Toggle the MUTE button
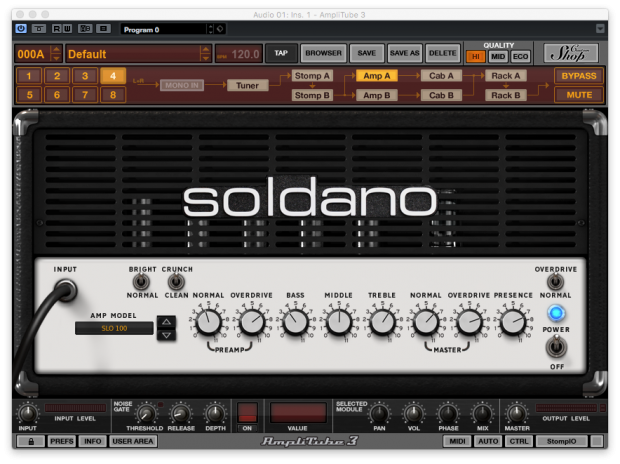 tap(578, 95)
